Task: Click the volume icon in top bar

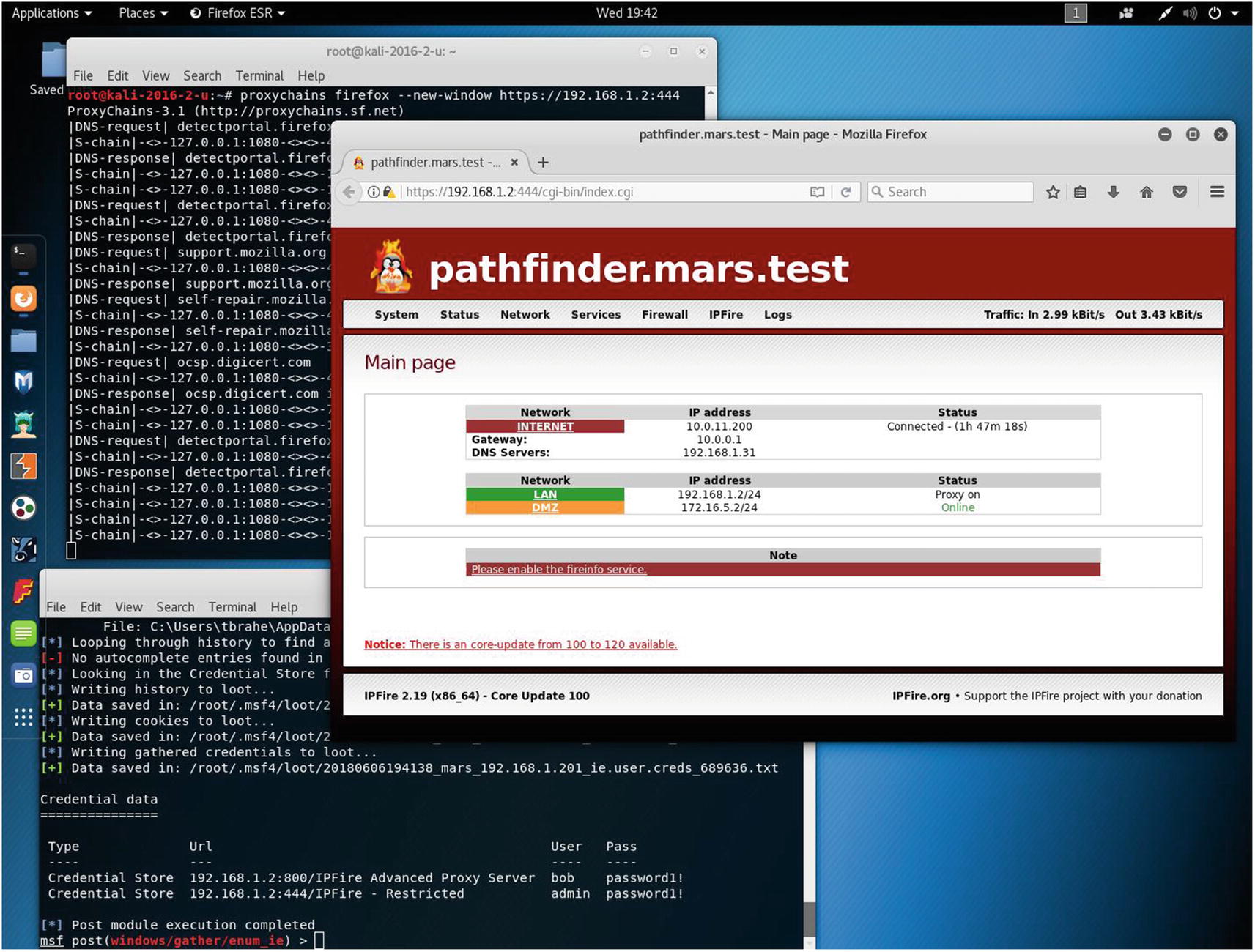Action: pyautogui.click(x=1189, y=13)
